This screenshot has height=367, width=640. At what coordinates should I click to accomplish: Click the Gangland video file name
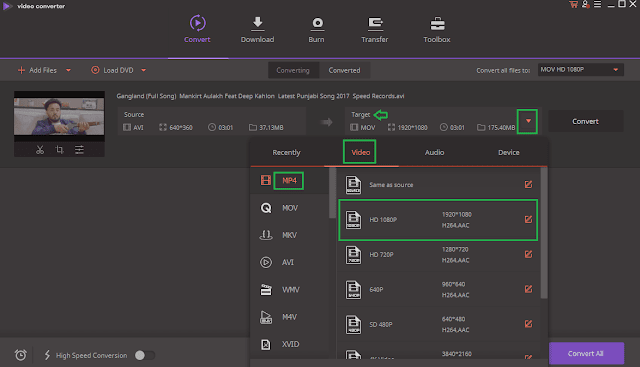[260, 96]
